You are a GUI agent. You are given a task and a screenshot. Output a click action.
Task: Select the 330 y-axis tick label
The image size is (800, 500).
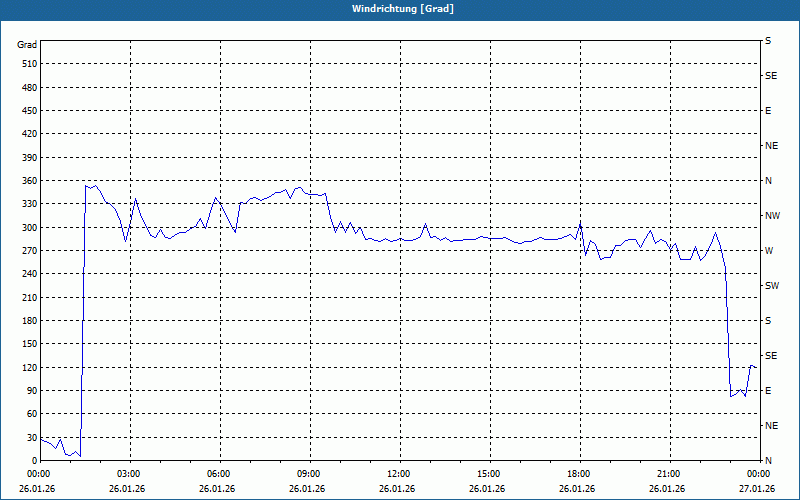pyautogui.click(x=30, y=204)
